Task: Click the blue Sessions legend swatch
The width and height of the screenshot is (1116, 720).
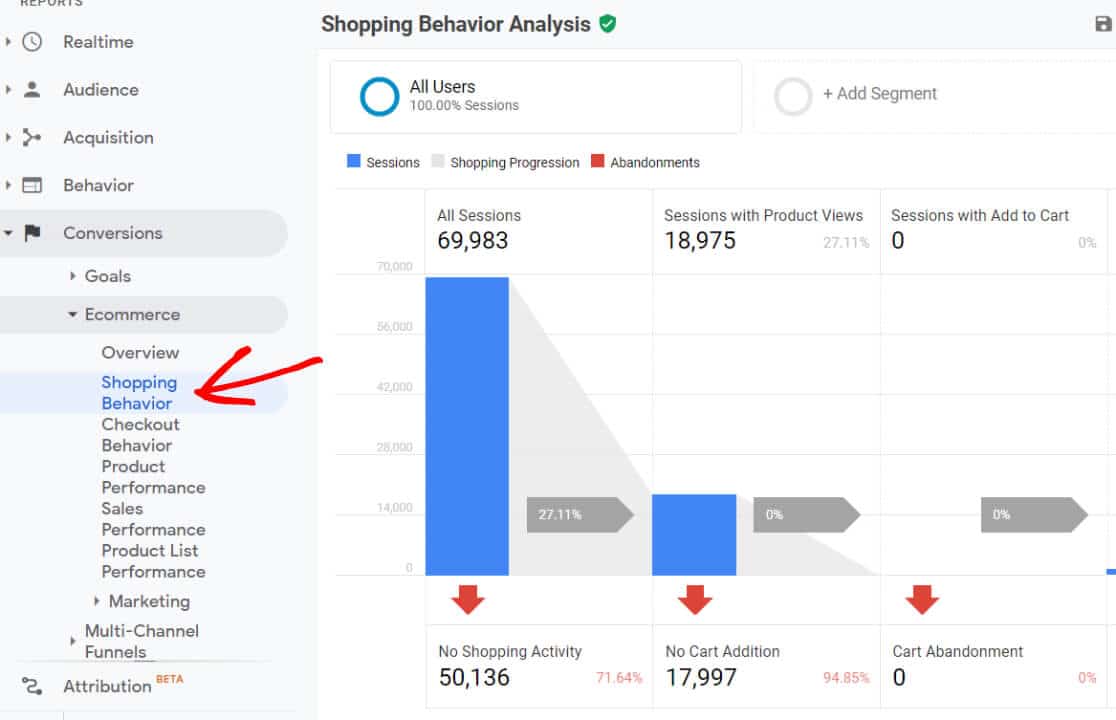Action: pyautogui.click(x=353, y=161)
